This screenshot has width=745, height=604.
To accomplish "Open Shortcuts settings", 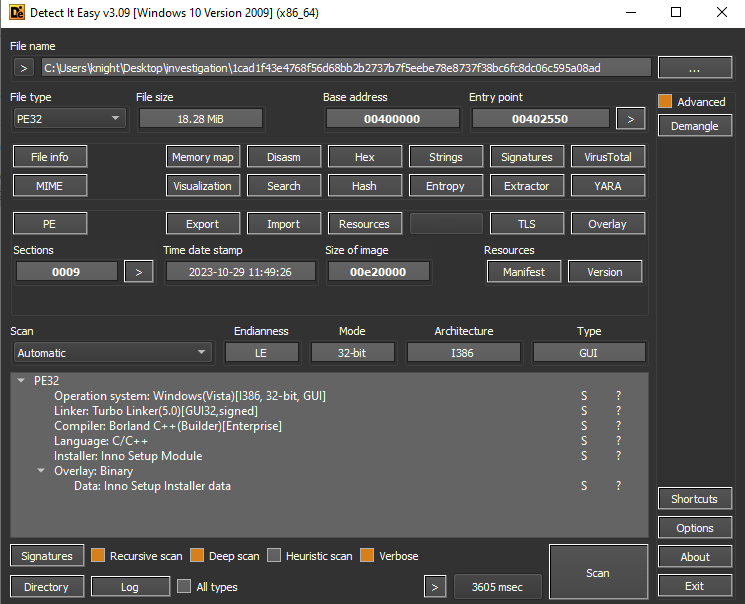I will point(695,499).
